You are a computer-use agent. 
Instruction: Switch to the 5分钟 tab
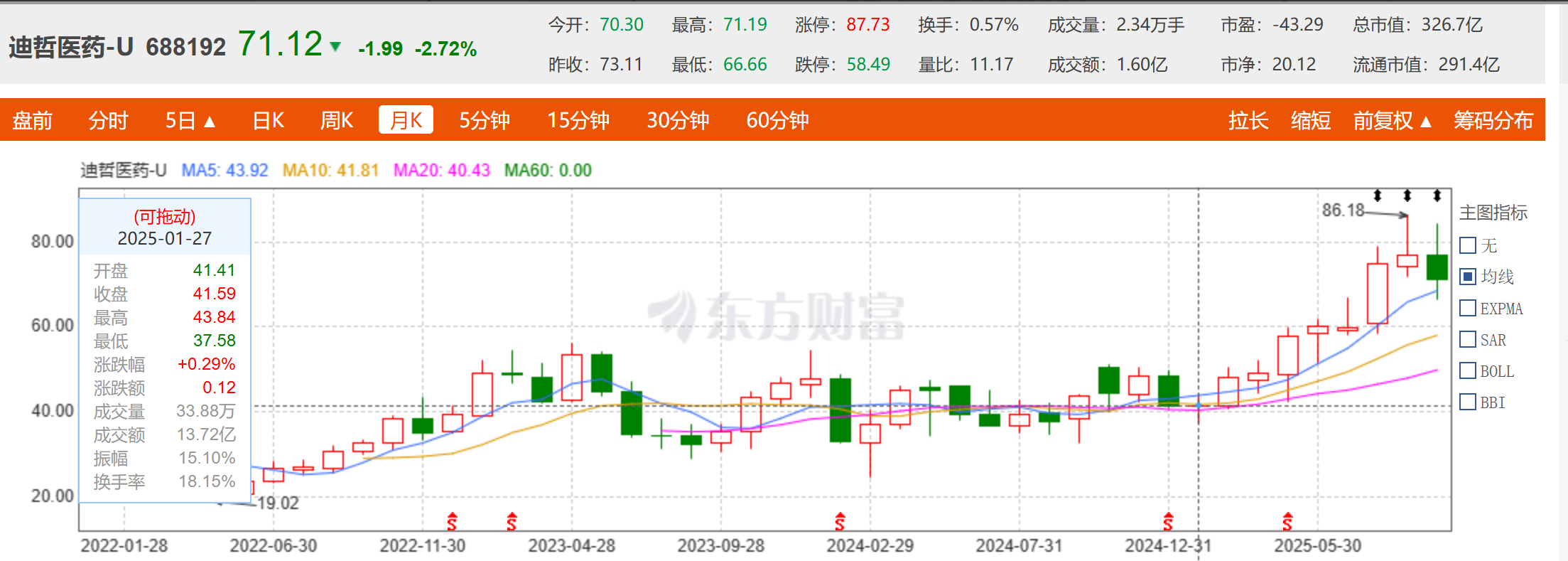(x=485, y=120)
